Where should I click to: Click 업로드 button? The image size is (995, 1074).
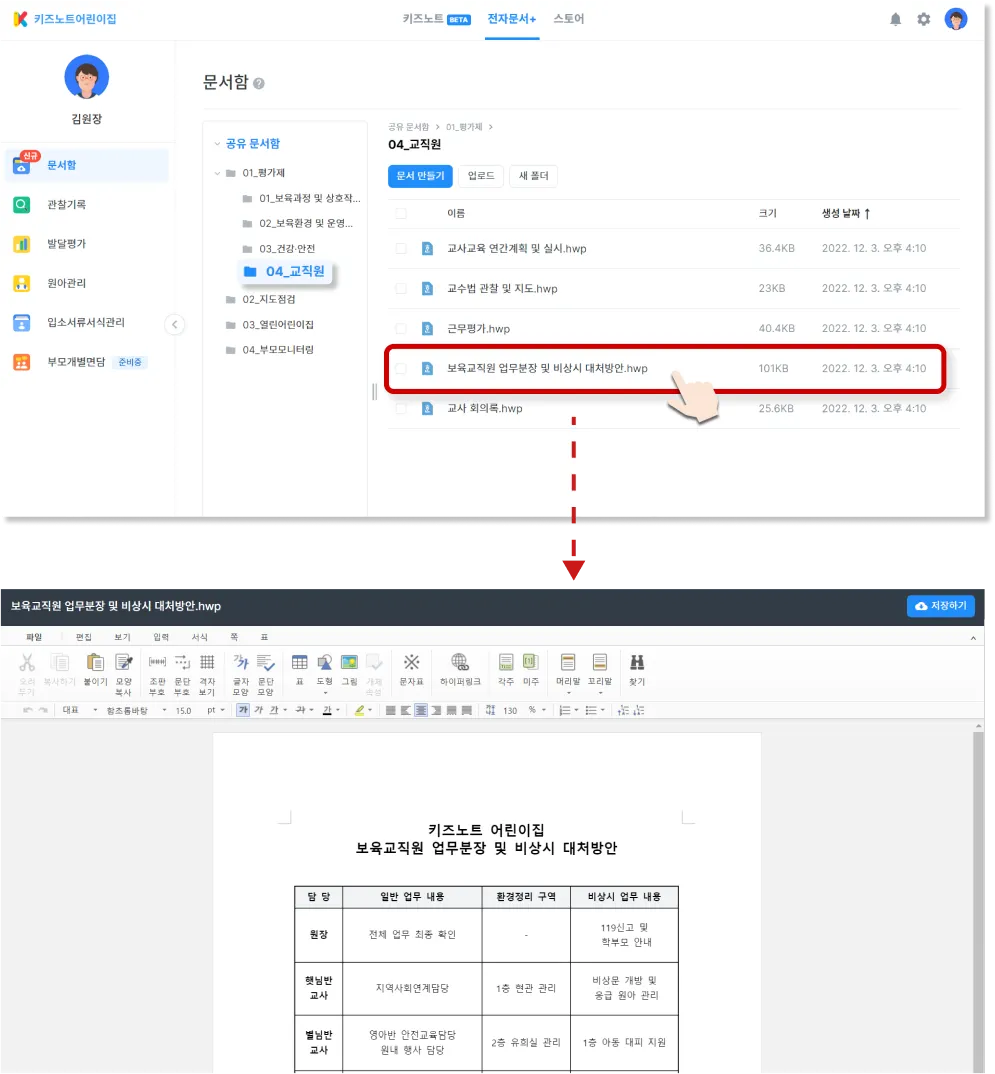481,176
